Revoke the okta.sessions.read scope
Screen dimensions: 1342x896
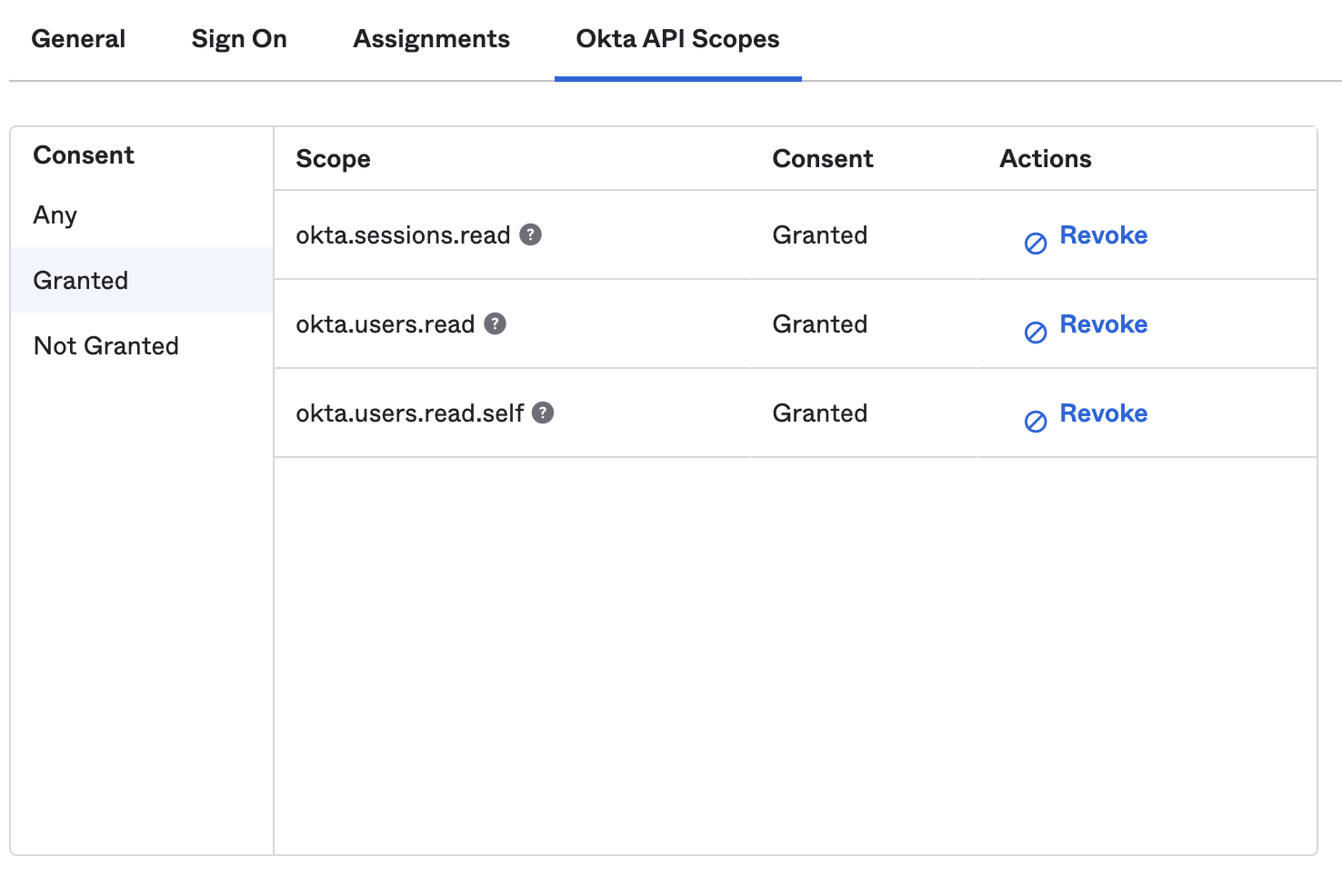(x=1103, y=235)
